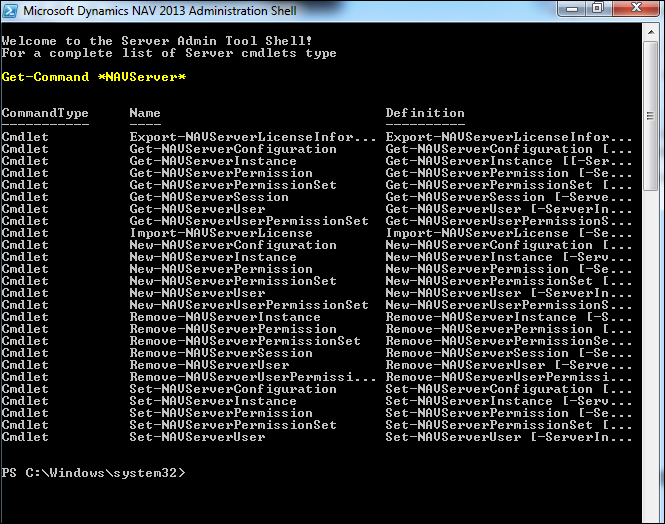Click the Definition entry Get-NAVServerInstance [[-Ser...
This screenshot has width=665, height=524.
509,161
